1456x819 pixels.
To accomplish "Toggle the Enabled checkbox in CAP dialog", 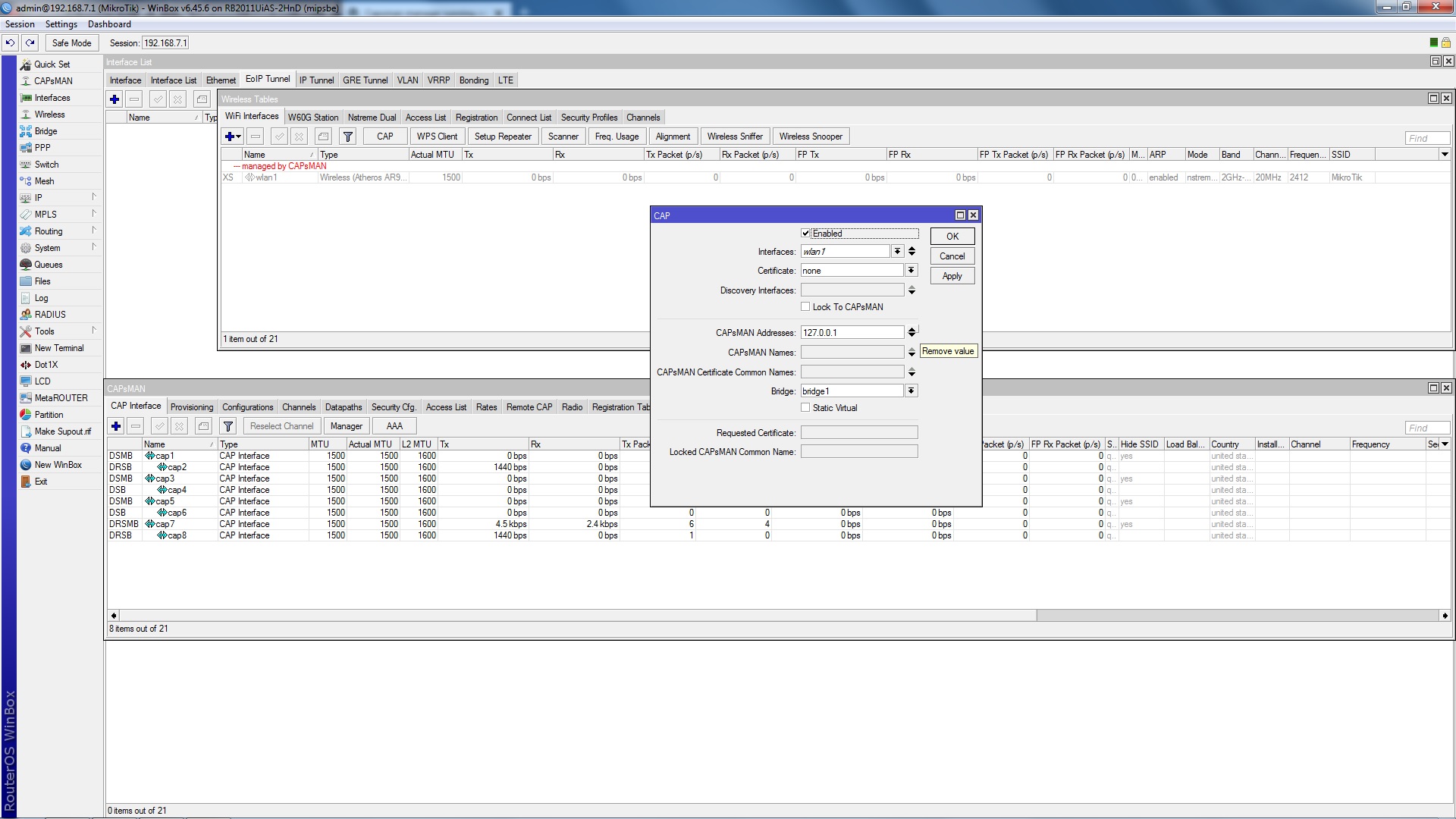I will [805, 234].
